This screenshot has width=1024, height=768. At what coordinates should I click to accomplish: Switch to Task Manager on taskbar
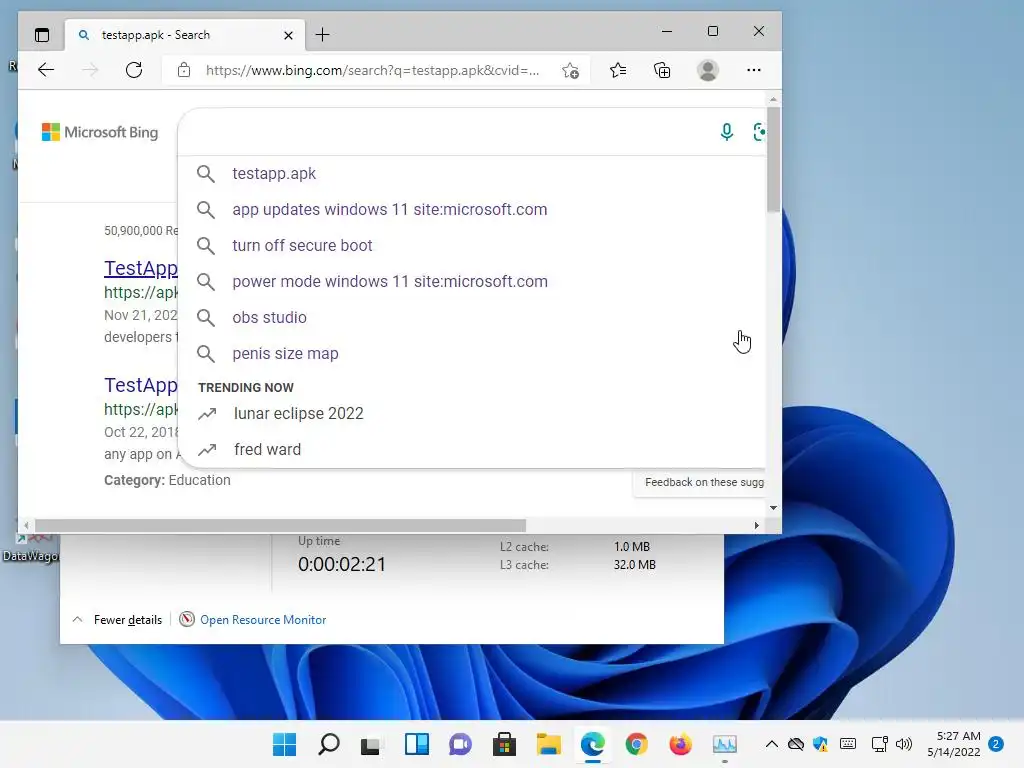point(725,744)
